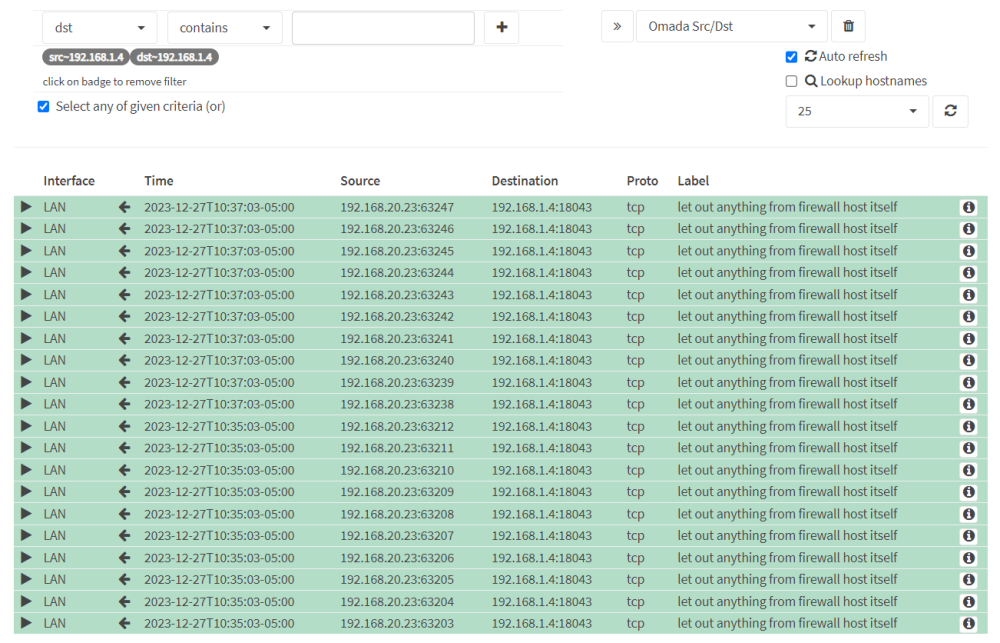Click the Time column header

159,181
